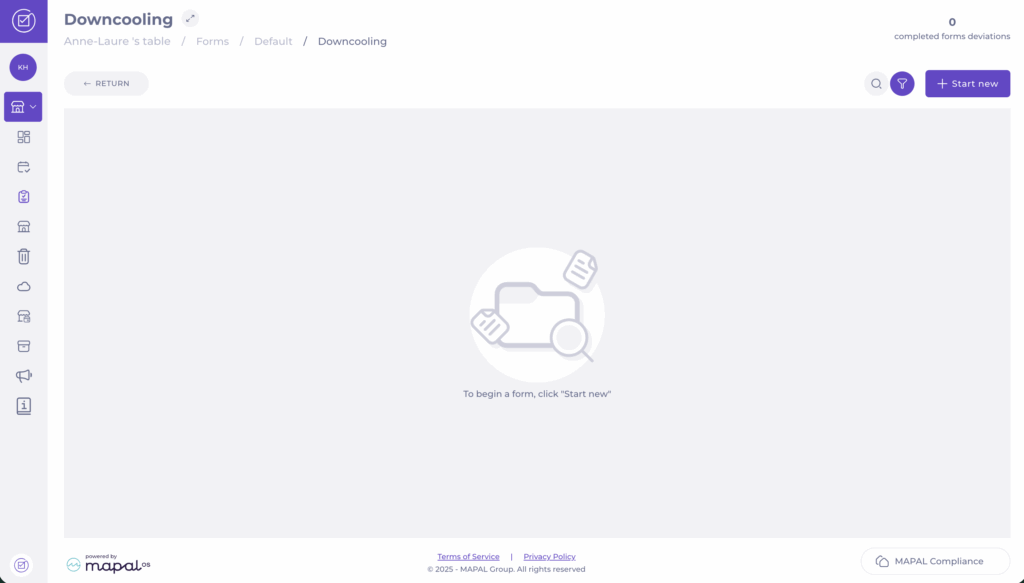Open the trash bin icon in sidebar
The height and width of the screenshot is (583, 1024).
(x=24, y=256)
